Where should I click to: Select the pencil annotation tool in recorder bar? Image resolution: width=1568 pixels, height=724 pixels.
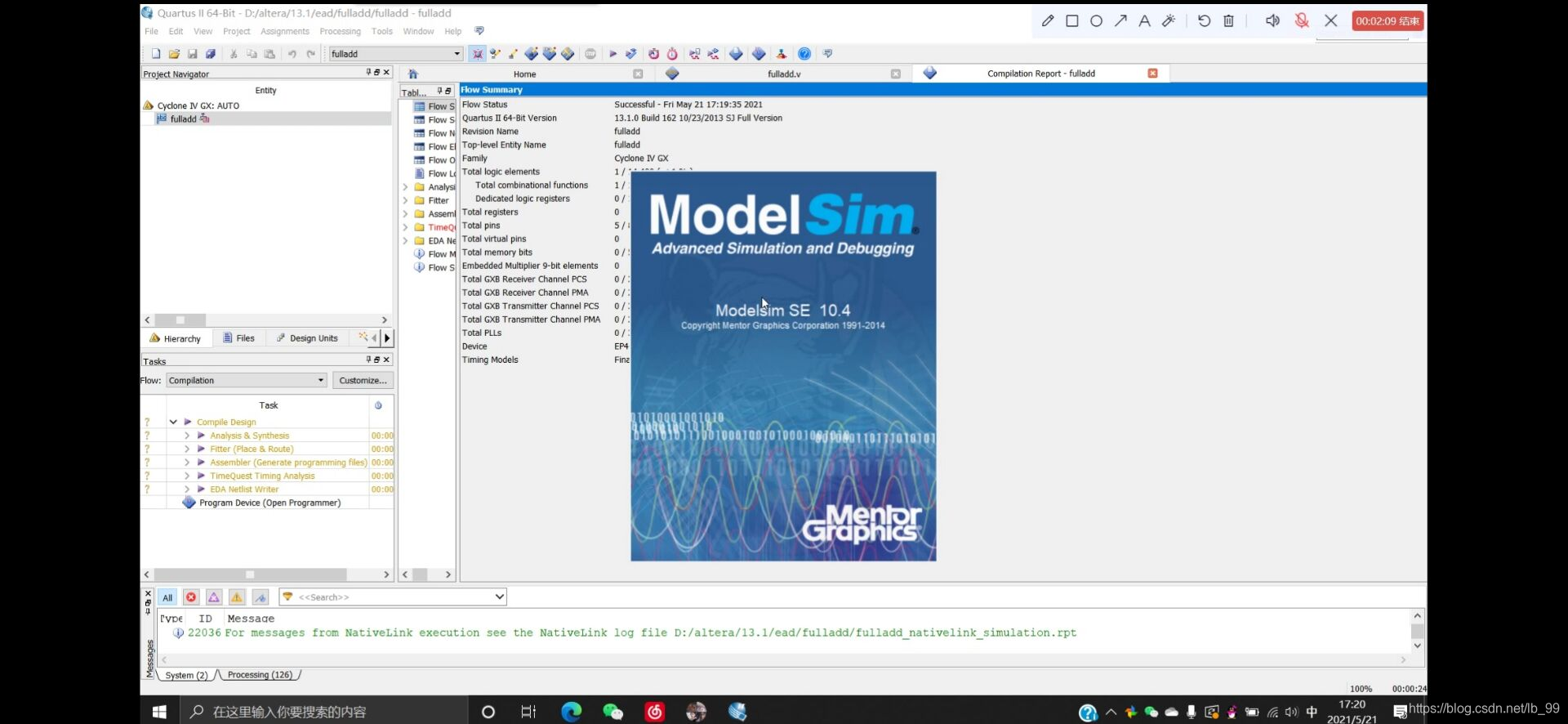[x=1048, y=21]
